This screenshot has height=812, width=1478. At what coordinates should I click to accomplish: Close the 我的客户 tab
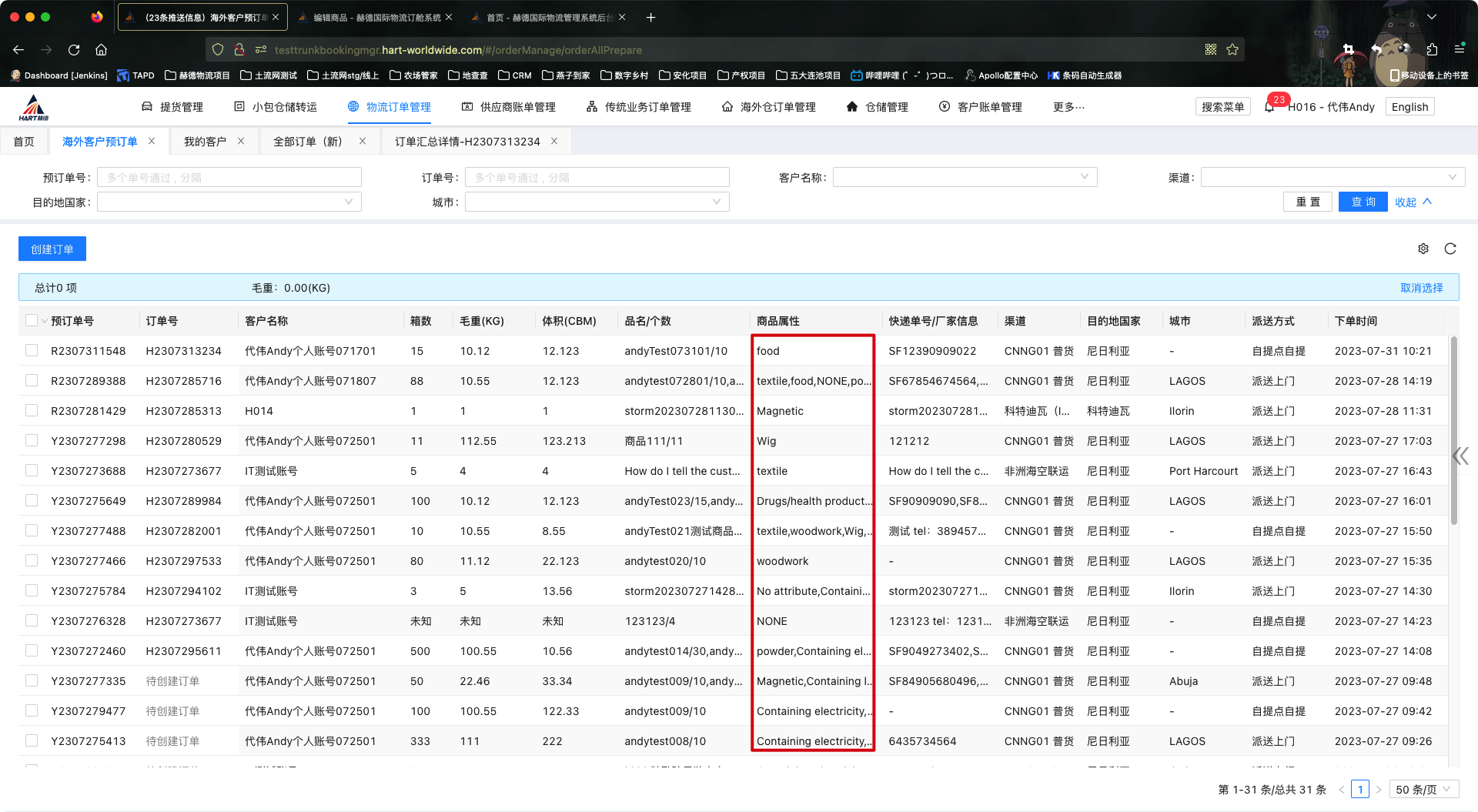(x=241, y=141)
